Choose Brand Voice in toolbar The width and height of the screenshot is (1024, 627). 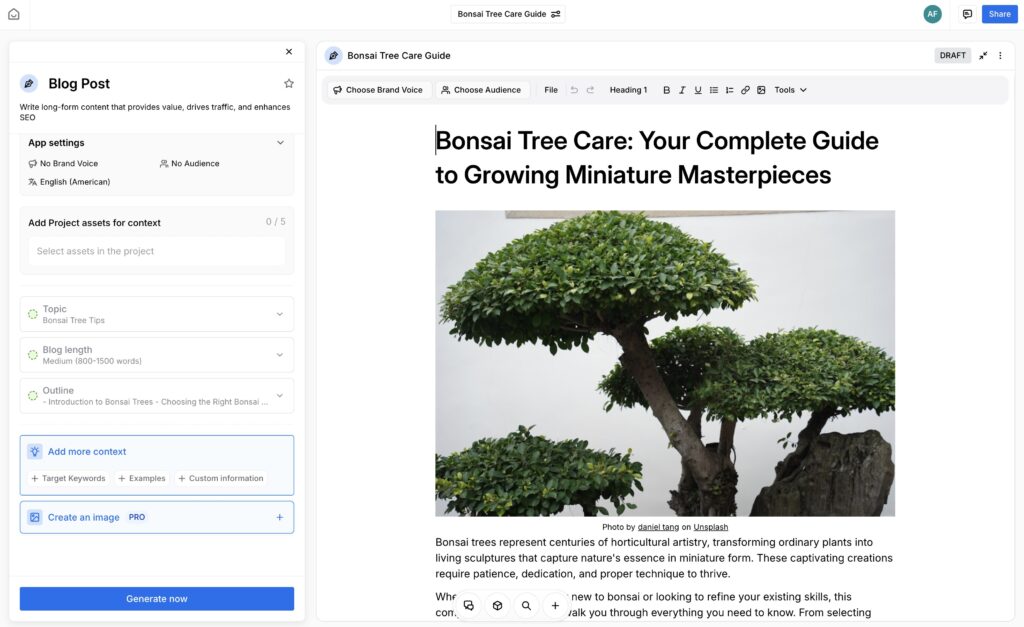(378, 90)
